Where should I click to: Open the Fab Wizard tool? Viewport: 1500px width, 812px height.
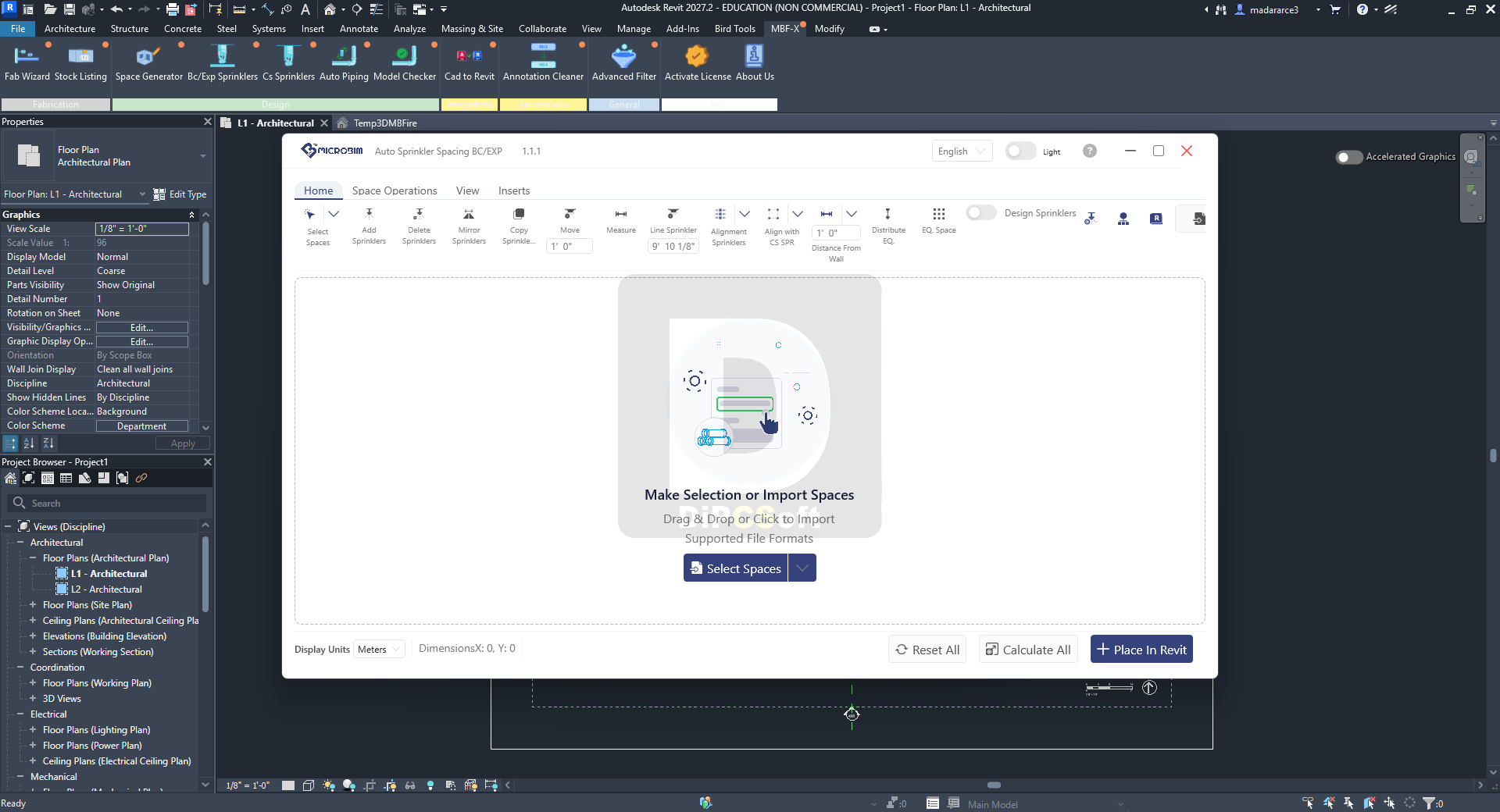click(27, 62)
